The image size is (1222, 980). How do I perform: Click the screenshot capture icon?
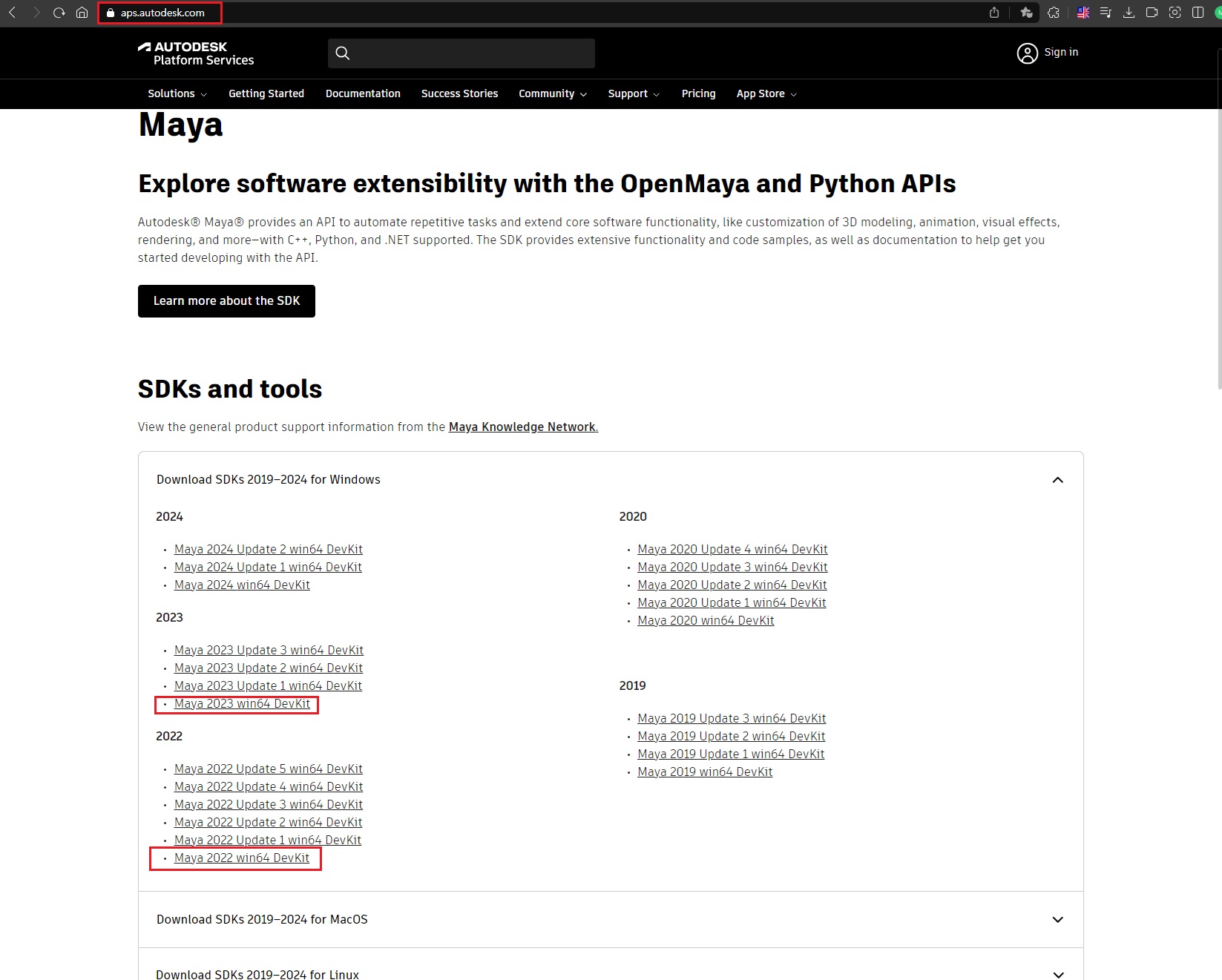[1175, 13]
